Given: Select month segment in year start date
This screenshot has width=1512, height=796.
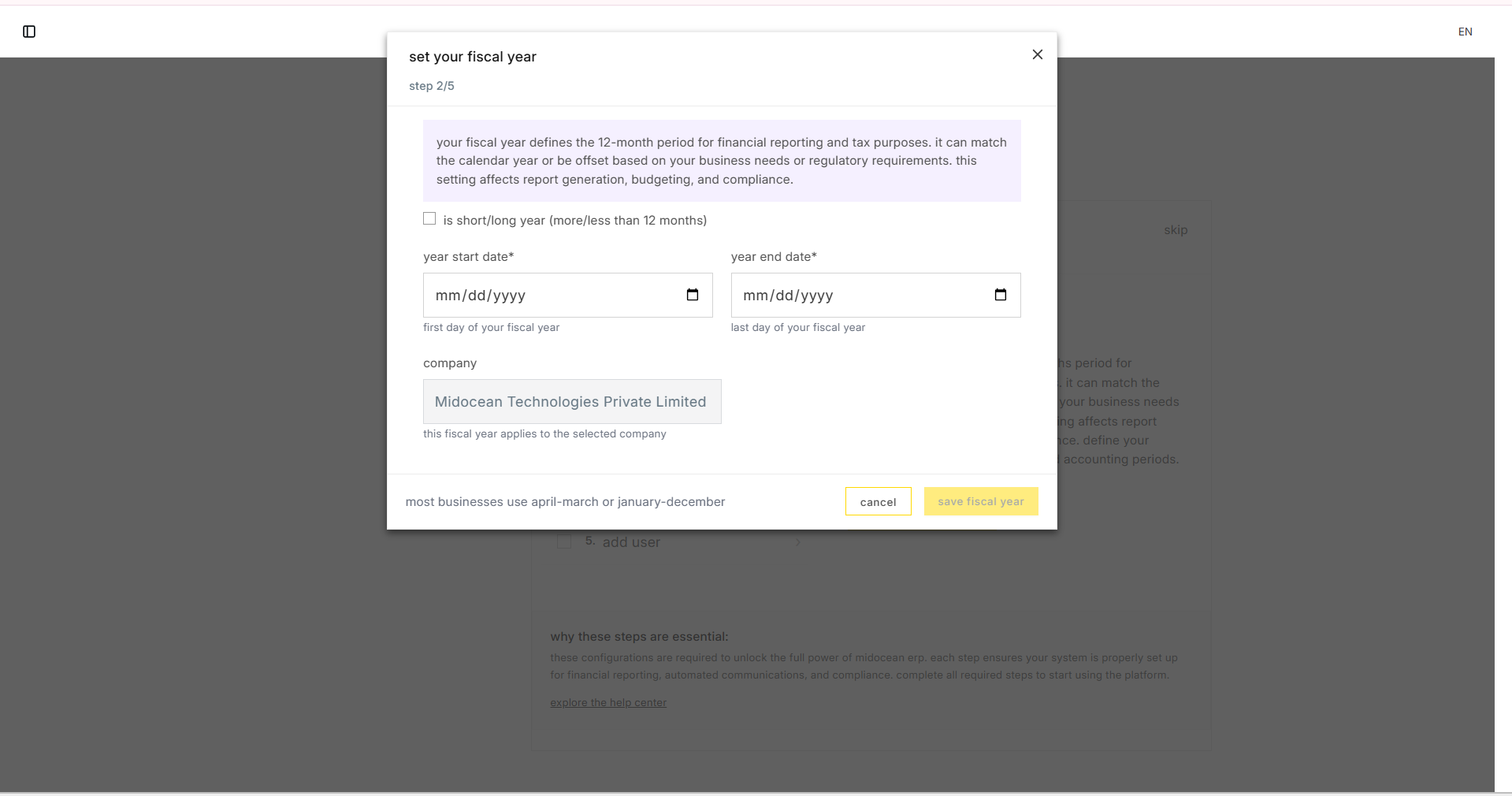Looking at the screenshot, I should tap(447, 296).
